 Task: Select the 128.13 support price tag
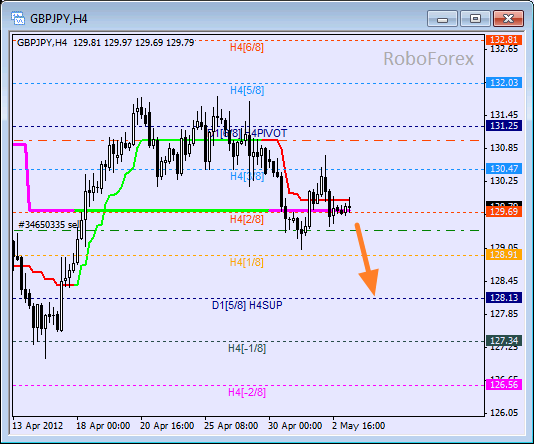click(504, 298)
